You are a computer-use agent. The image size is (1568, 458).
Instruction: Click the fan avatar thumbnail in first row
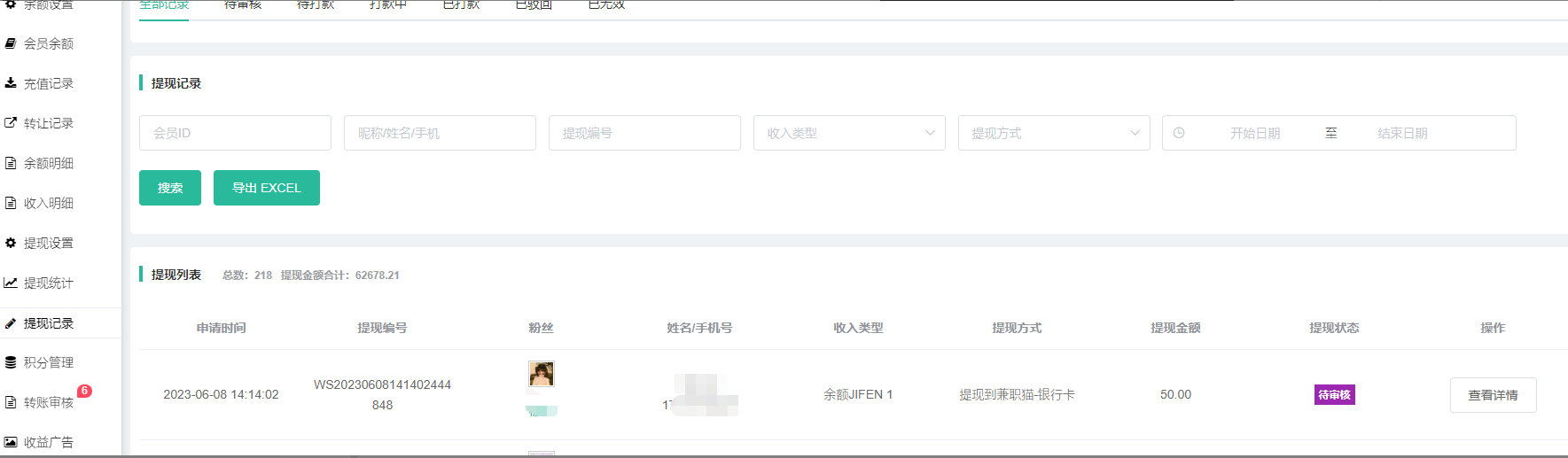[541, 374]
